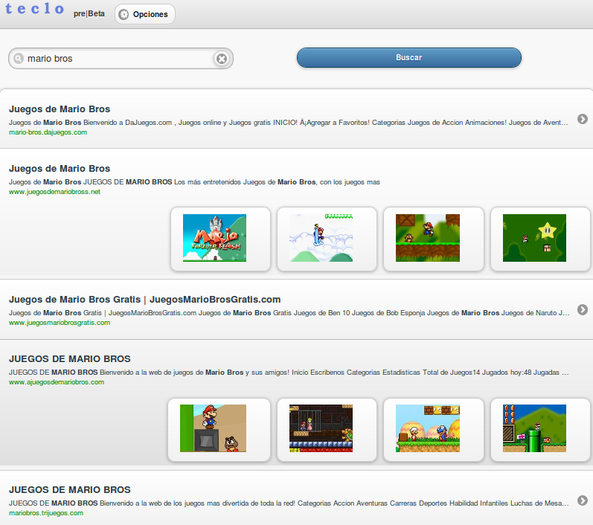Click snippet mentioning Total de Juegos14
593x525 pixels.
pos(289,372)
